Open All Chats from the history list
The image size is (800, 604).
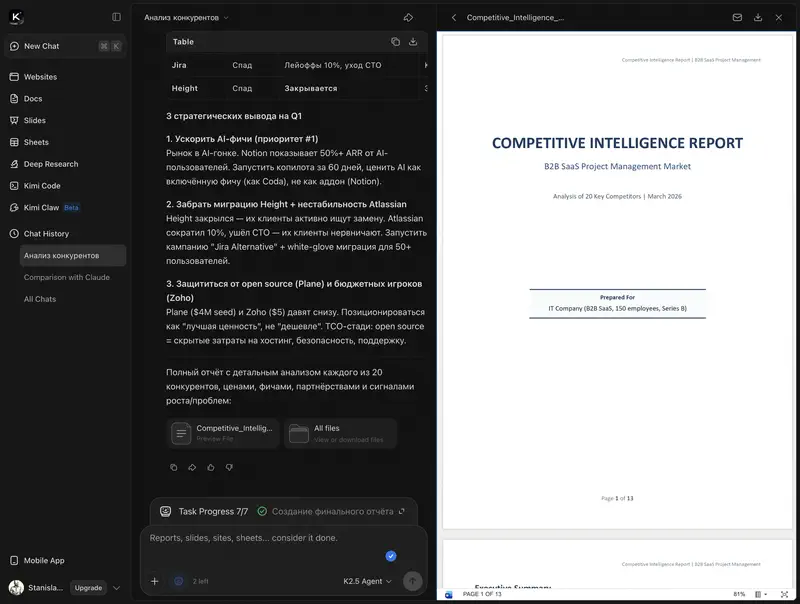point(40,299)
